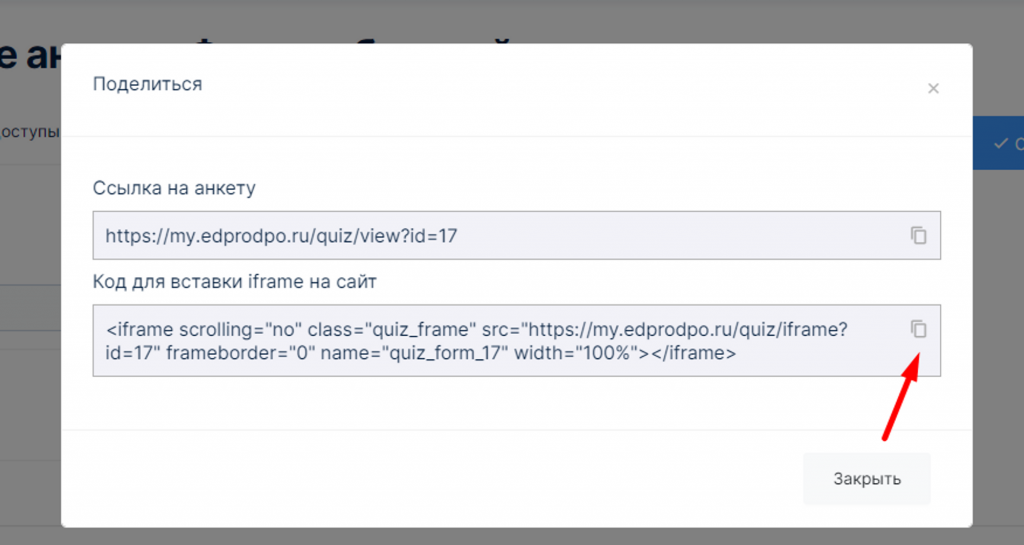Click the Поделиться dialog title
Image resolution: width=1024 pixels, height=545 pixels.
[148, 84]
